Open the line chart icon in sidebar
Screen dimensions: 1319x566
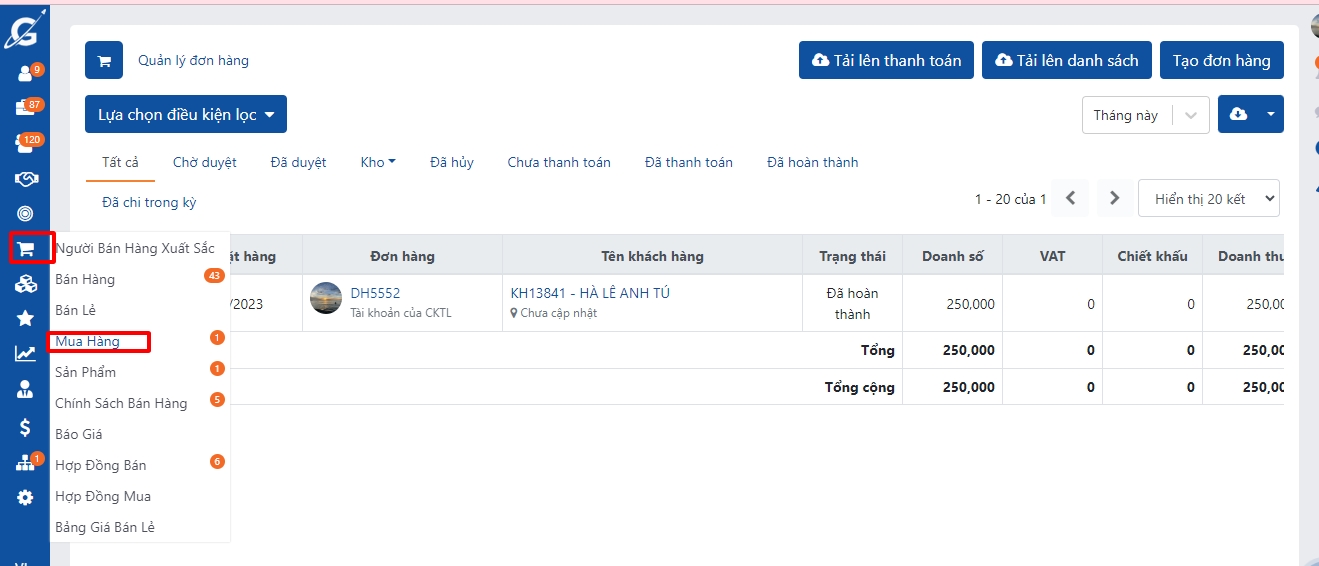25,354
